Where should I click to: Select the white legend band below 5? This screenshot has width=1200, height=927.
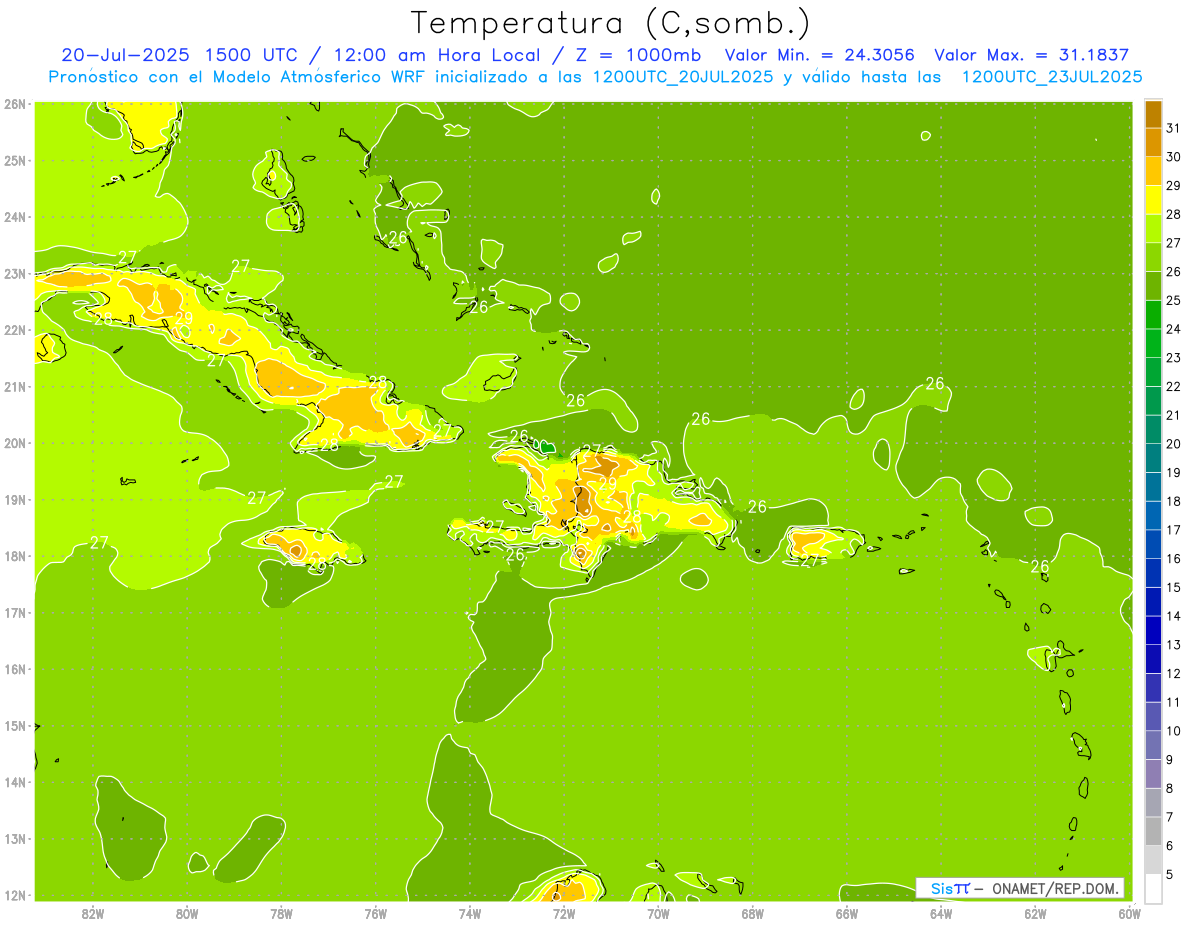[1153, 888]
